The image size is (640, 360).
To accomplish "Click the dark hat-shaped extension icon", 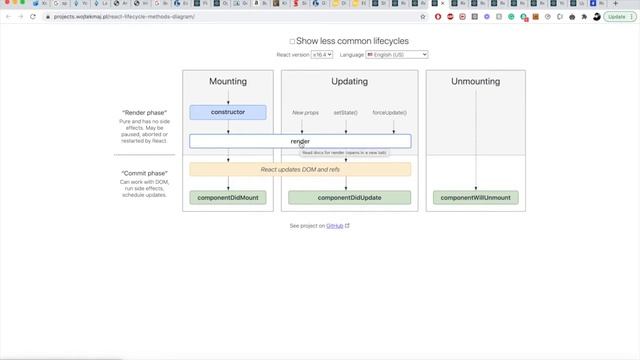I will point(572,17).
